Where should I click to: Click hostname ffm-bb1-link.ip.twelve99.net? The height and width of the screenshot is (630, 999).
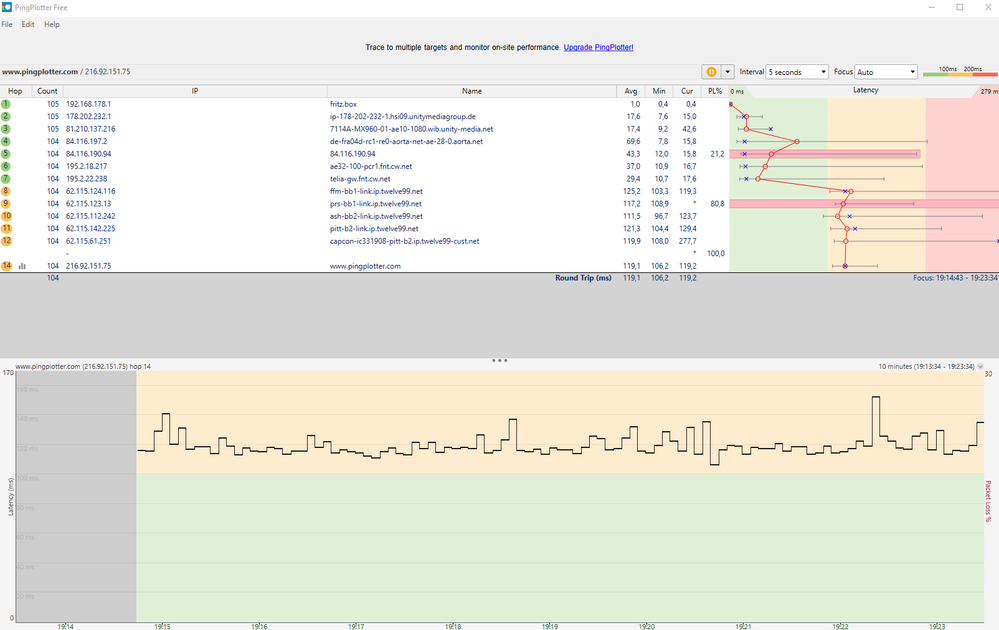376,191
